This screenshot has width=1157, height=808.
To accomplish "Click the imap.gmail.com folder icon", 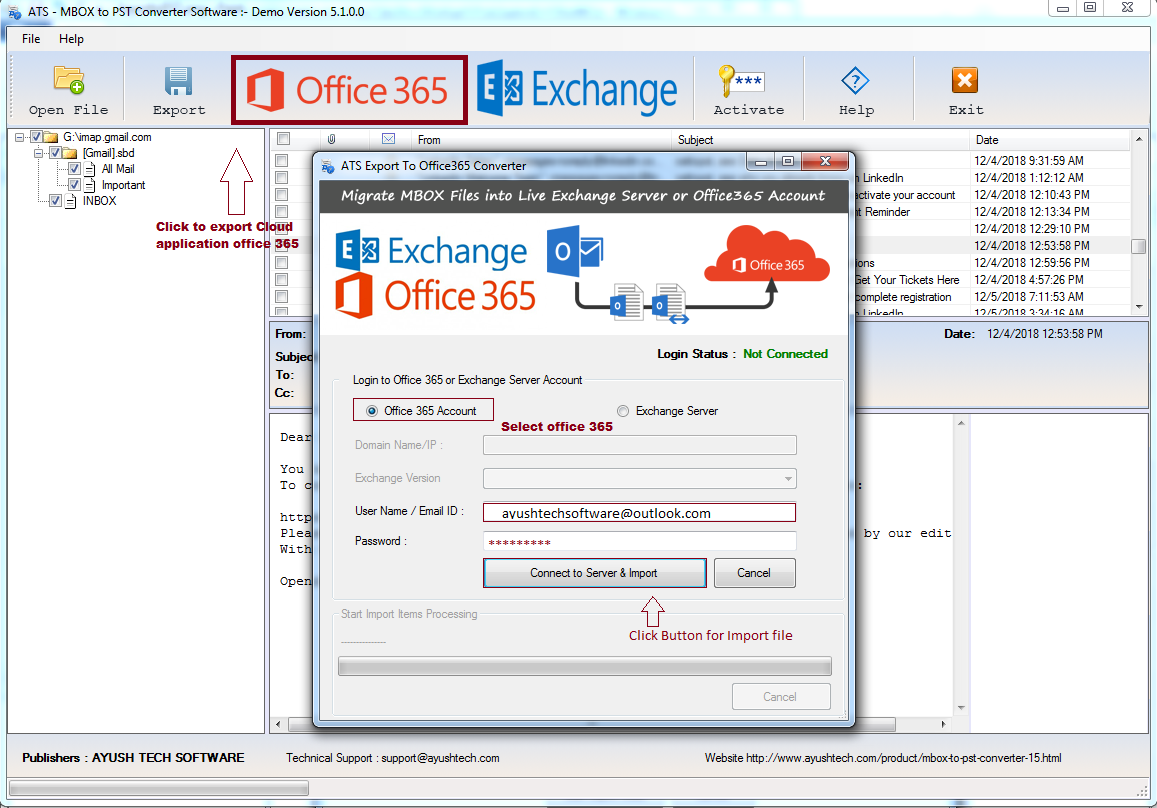I will pyautogui.click(x=51, y=137).
